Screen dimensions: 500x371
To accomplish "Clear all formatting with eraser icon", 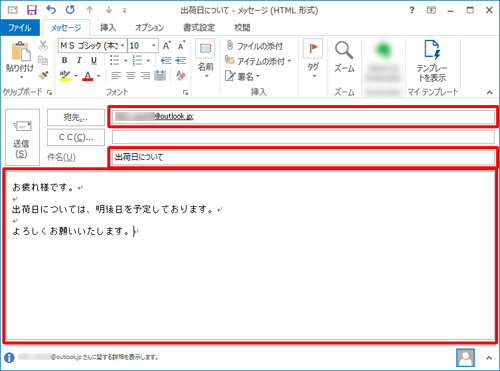I will [x=181, y=76].
